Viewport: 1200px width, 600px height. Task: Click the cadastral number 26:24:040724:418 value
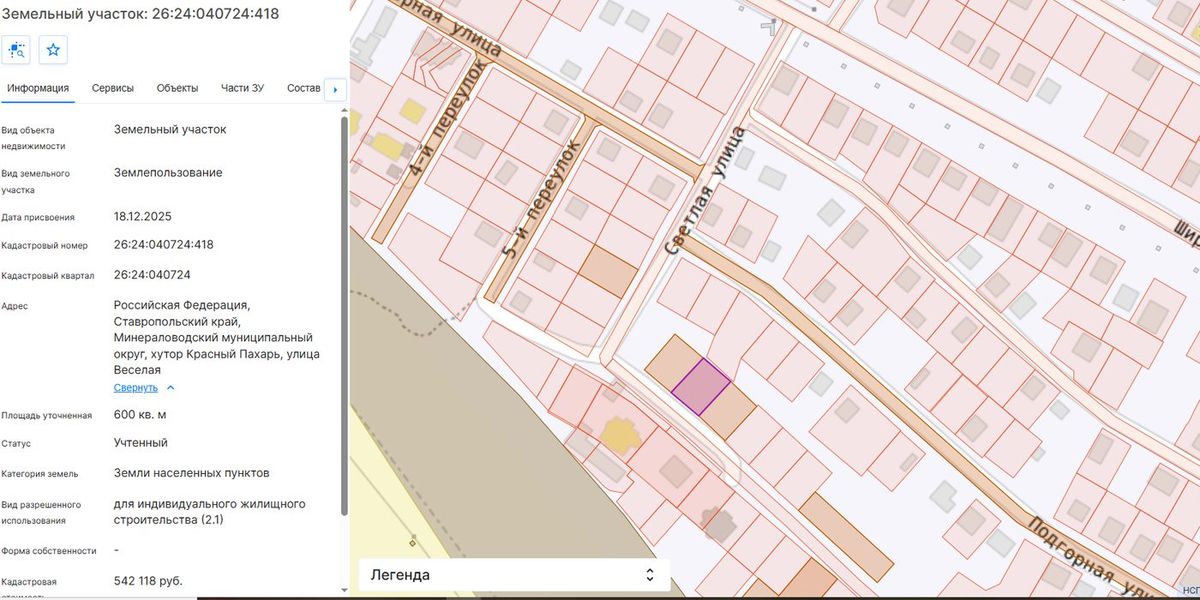pyautogui.click(x=164, y=245)
